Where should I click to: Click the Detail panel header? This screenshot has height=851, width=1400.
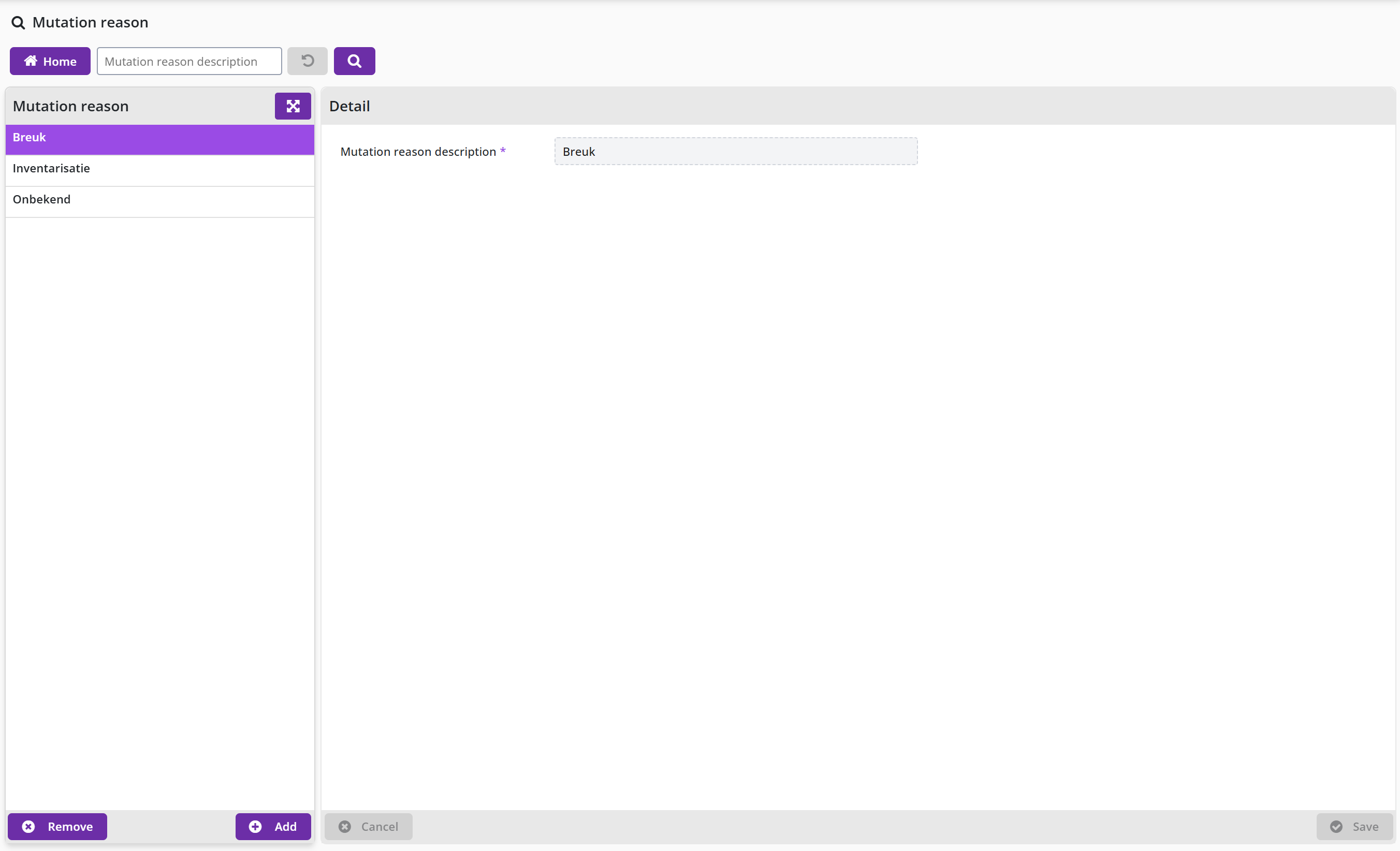pos(858,106)
